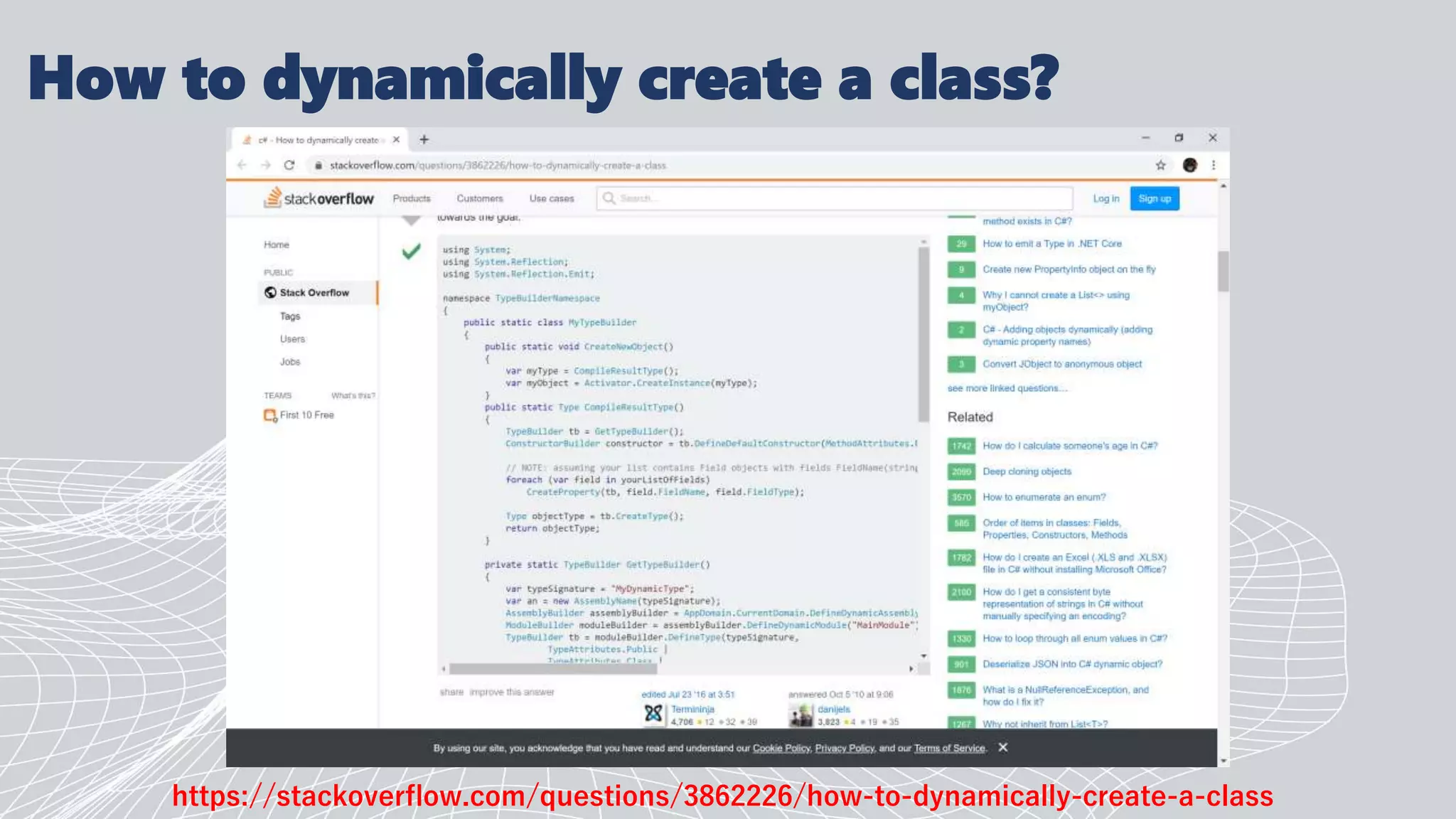Click the downvote arrow on the answer
Screen dimensions: 1456x819
click(412, 220)
